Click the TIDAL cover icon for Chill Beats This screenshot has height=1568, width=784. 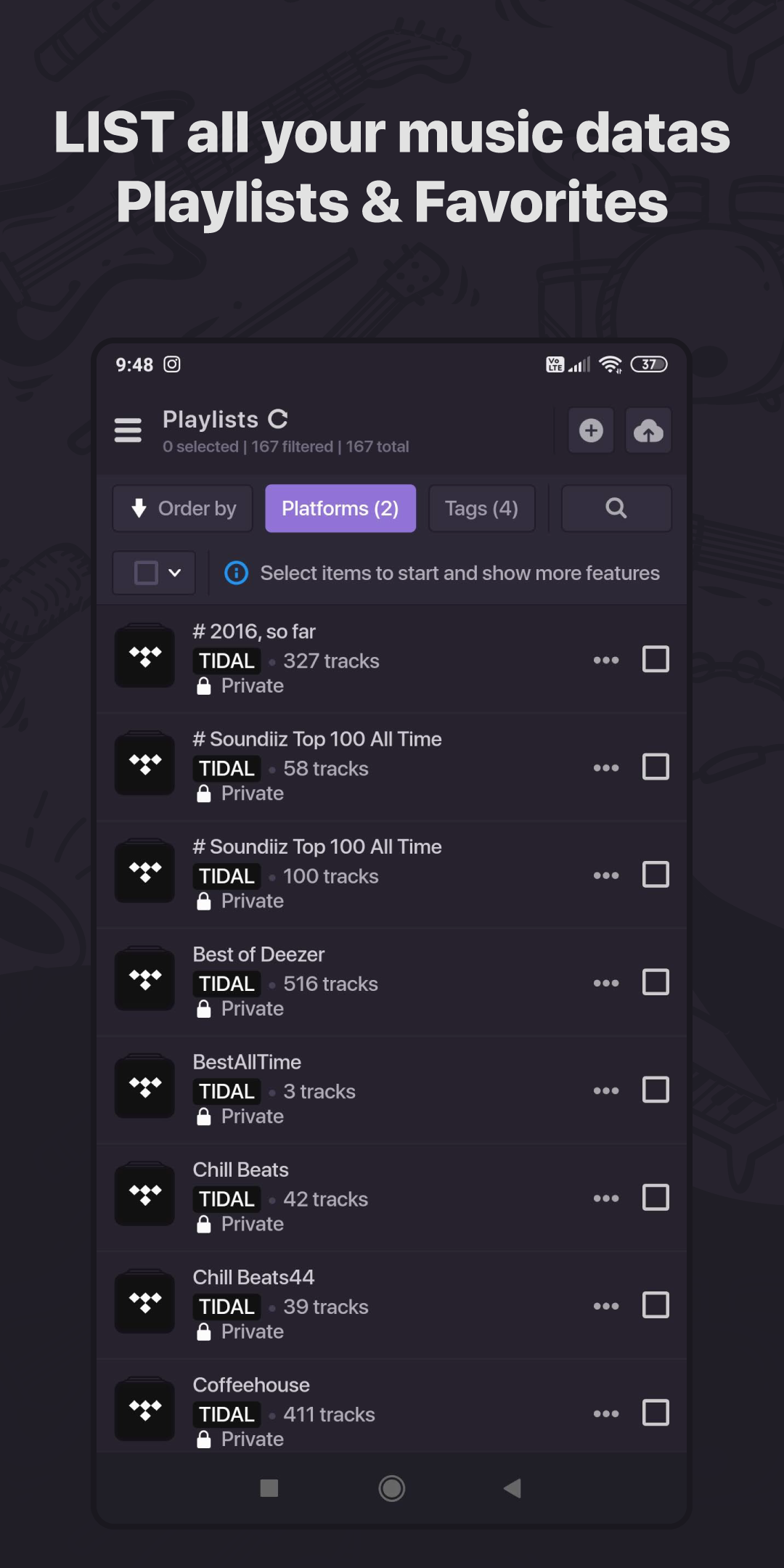tap(144, 1194)
